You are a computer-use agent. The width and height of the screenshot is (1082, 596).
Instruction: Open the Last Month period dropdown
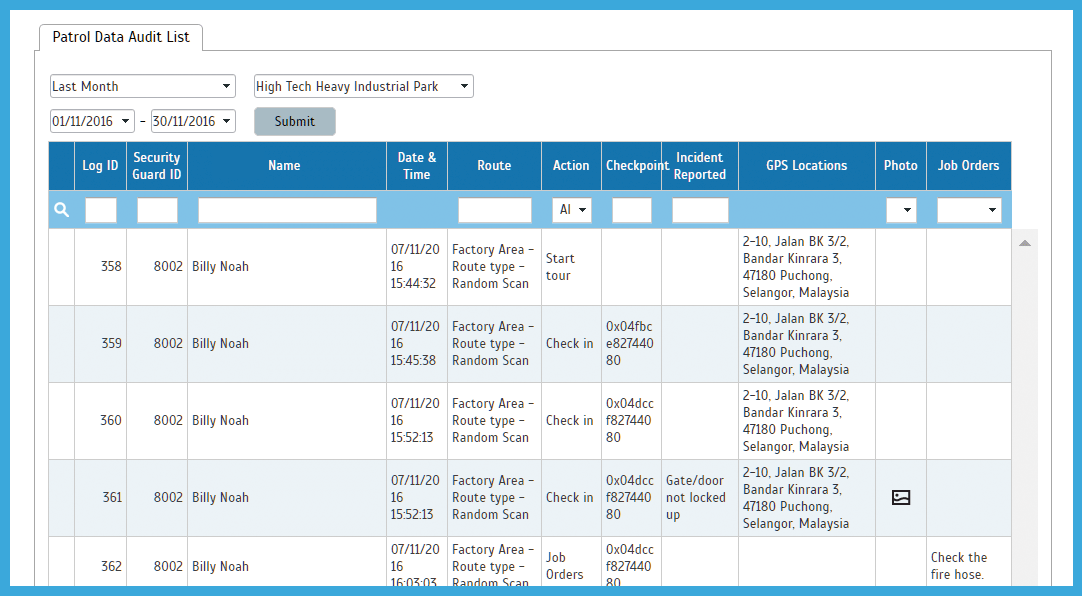click(143, 86)
